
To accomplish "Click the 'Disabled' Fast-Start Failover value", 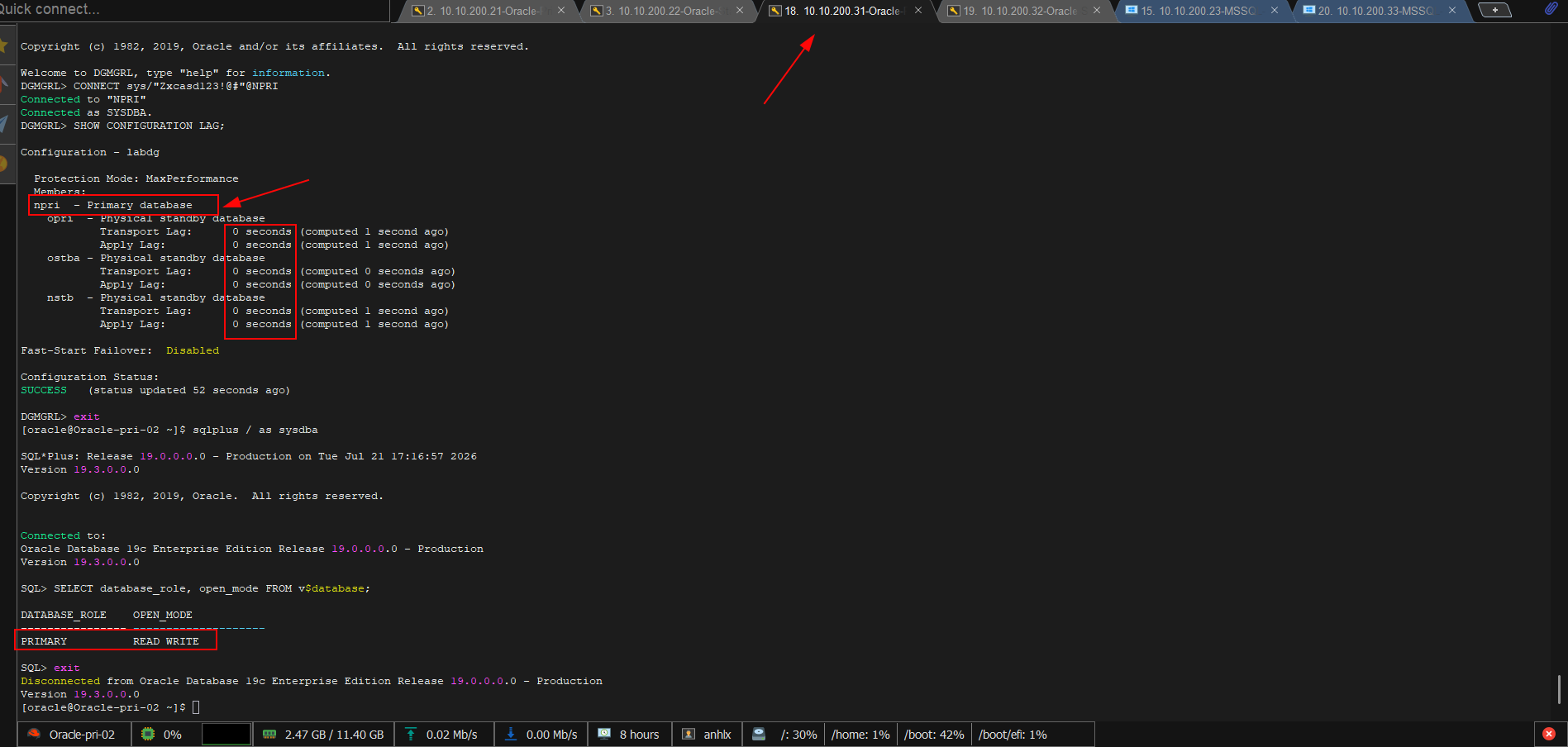I will click(x=193, y=350).
